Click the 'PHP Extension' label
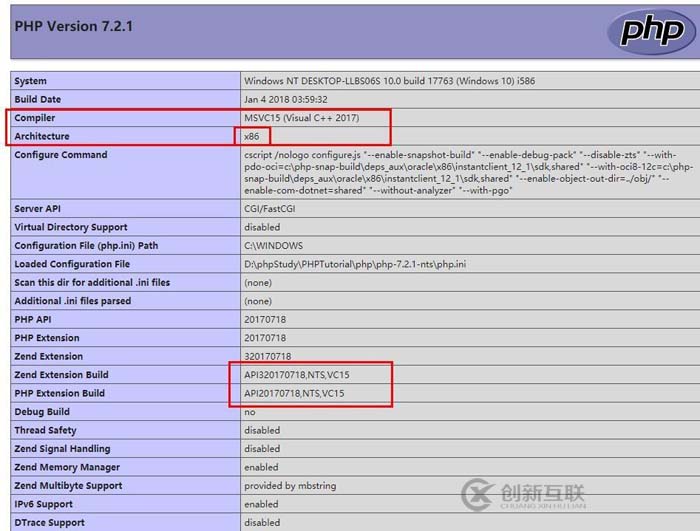This screenshot has height=531, width=700. coord(47,338)
